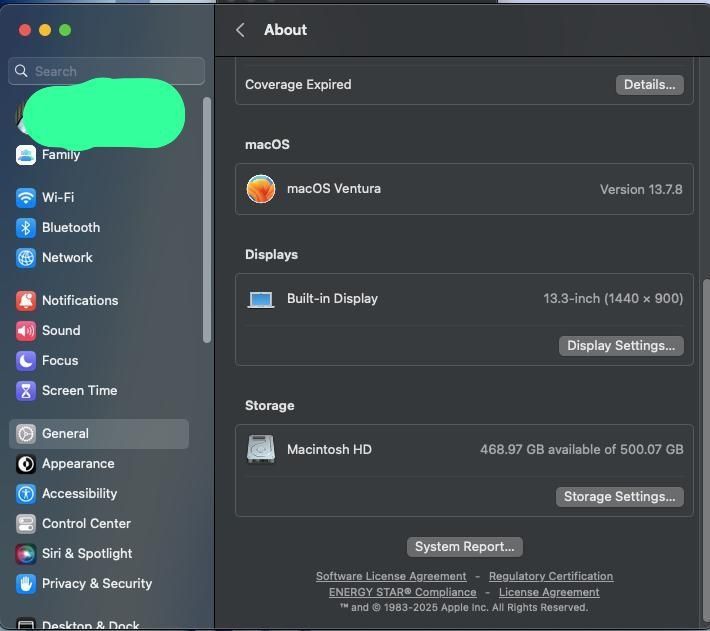Click the Bluetooth icon in sidebar
The height and width of the screenshot is (631, 710).
[x=26, y=228]
